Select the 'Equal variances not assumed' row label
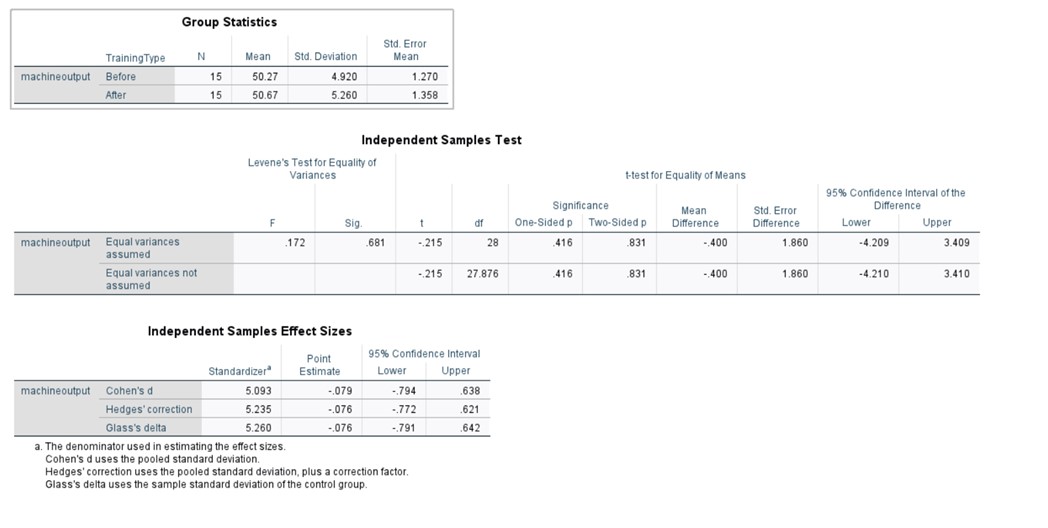 (x=150, y=279)
